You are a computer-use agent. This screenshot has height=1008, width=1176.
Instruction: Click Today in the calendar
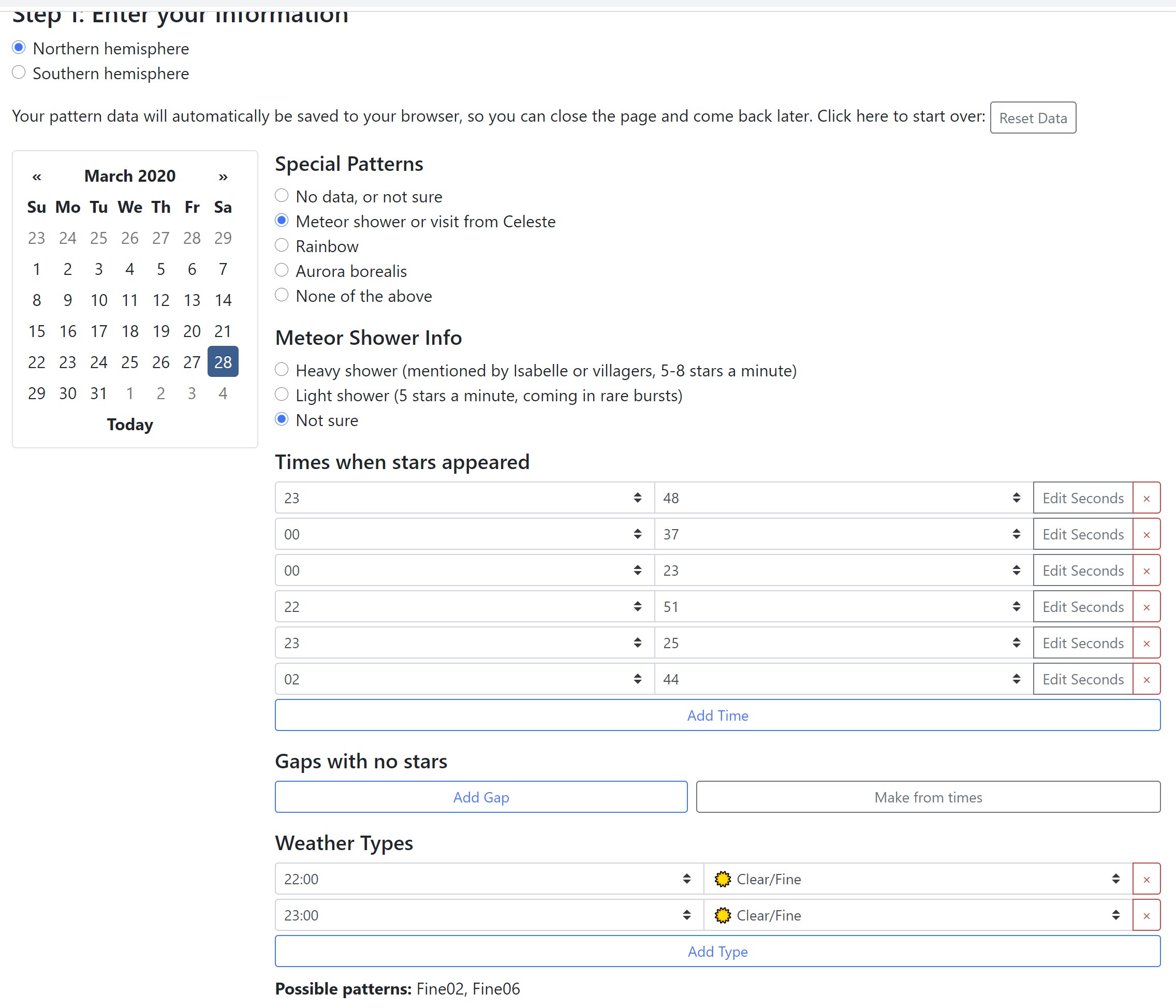coord(130,425)
